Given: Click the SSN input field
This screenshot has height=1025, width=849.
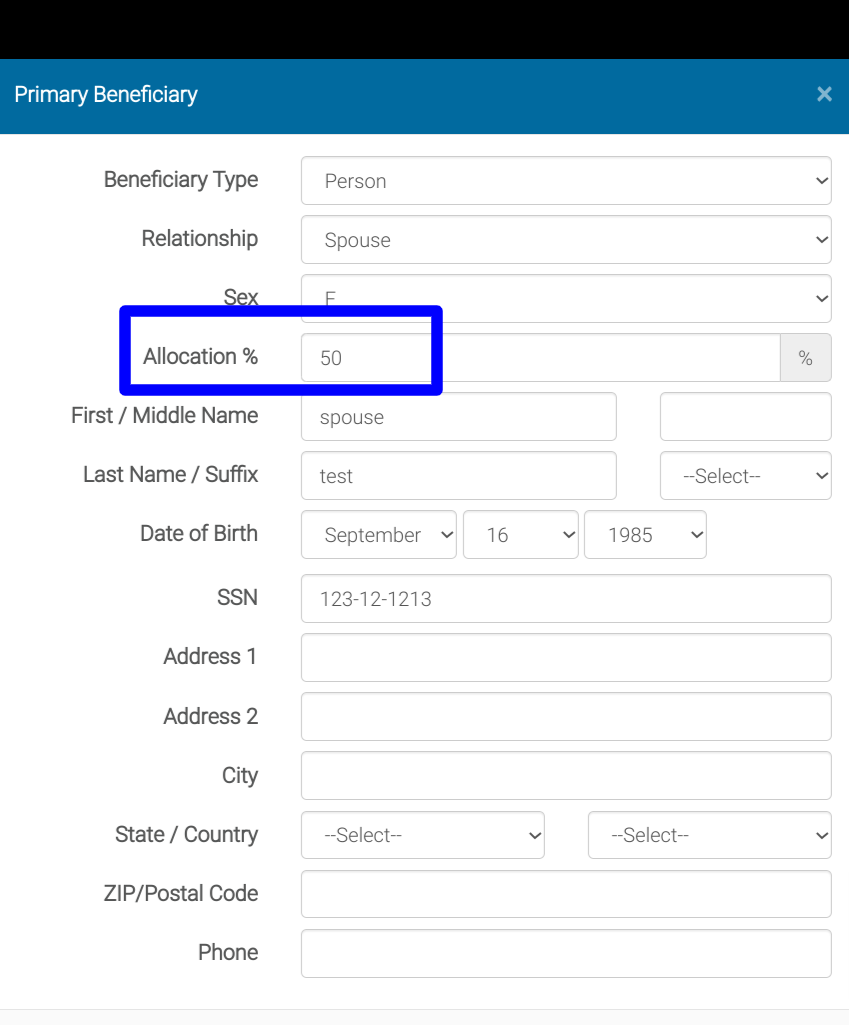Looking at the screenshot, I should click(x=565, y=599).
